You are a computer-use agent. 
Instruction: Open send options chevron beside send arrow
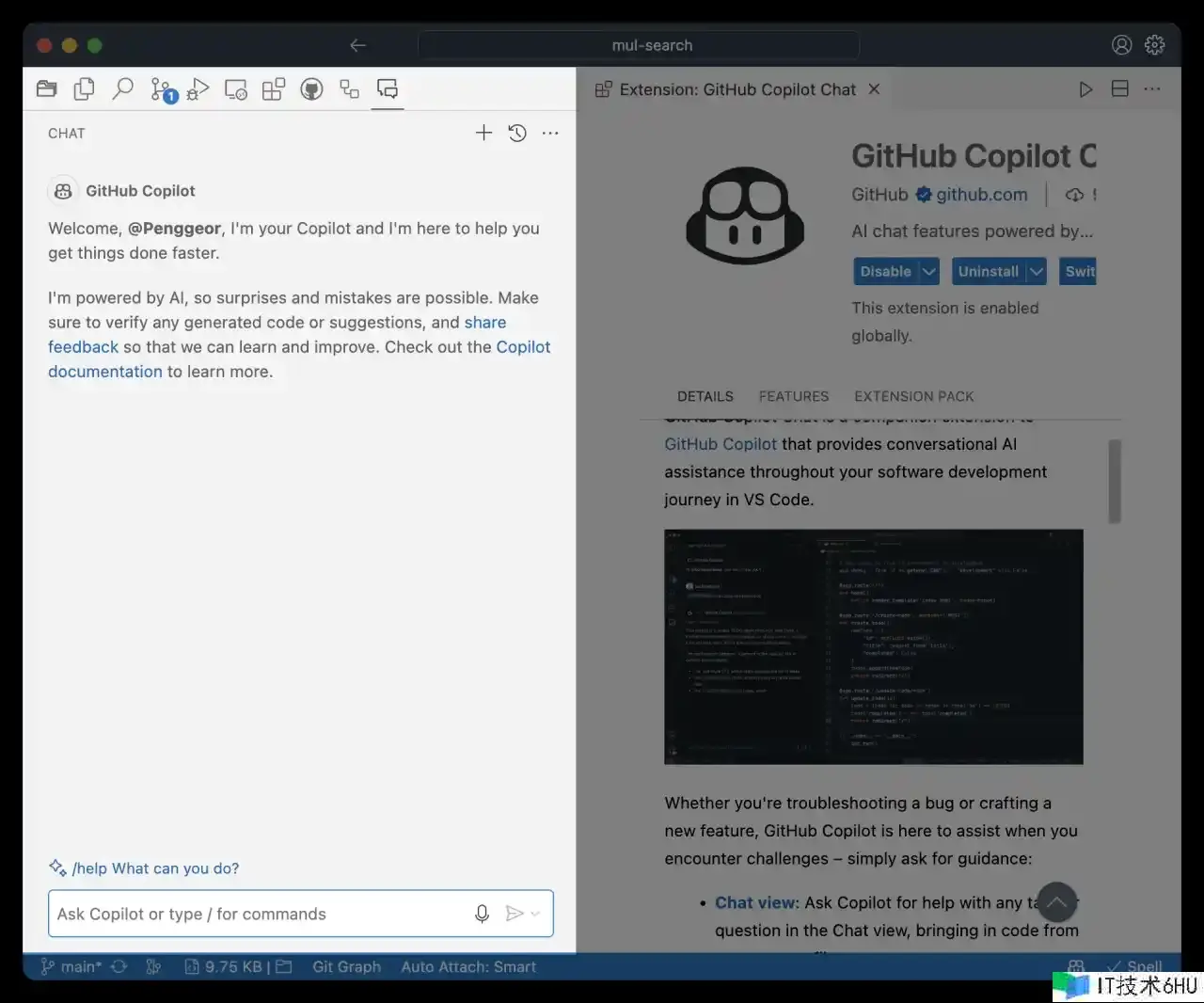[x=535, y=914]
